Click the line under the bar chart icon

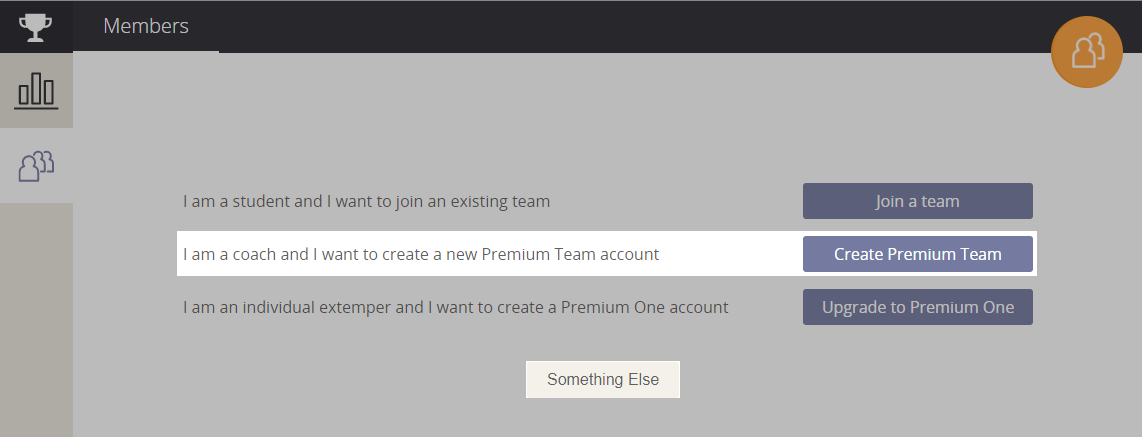click(x=36, y=109)
